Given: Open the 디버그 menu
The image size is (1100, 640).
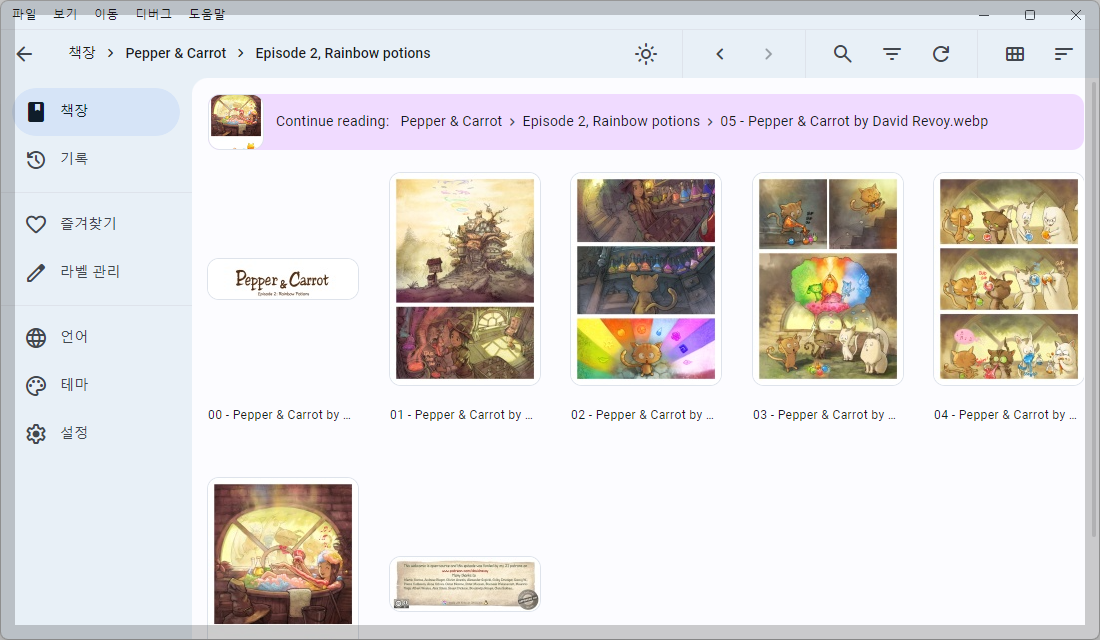Looking at the screenshot, I should point(154,14).
